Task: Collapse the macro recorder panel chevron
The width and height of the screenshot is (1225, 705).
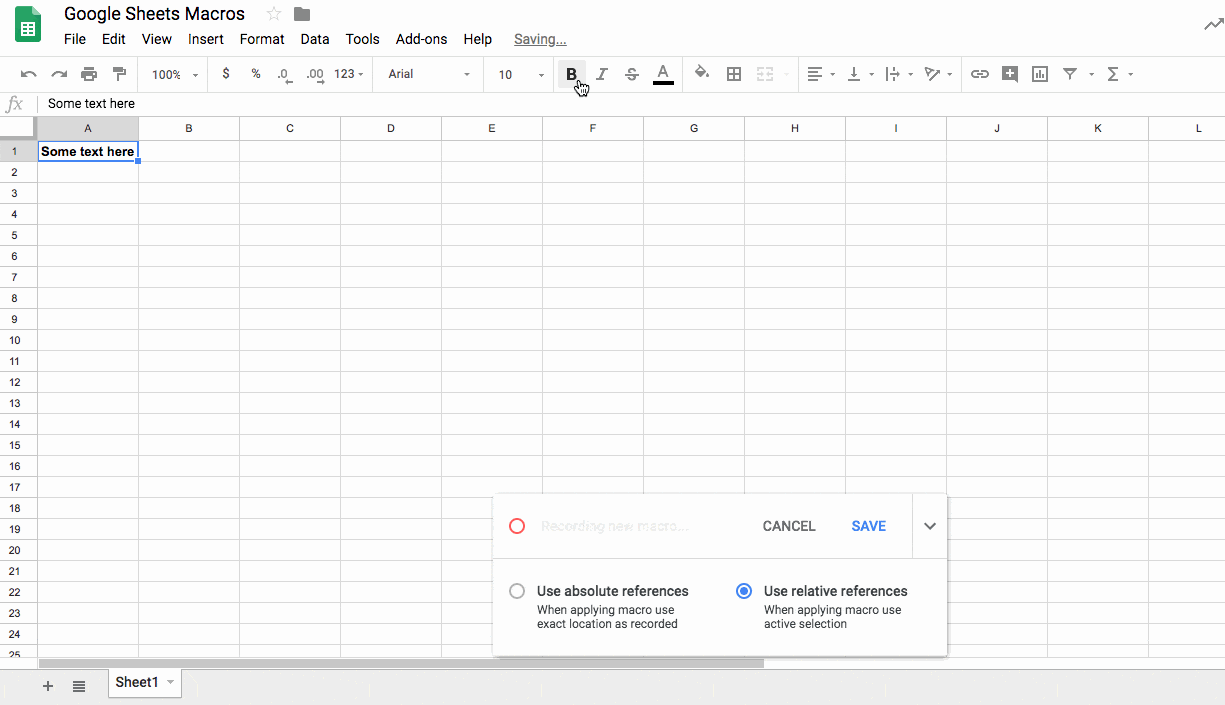Action: coord(930,526)
